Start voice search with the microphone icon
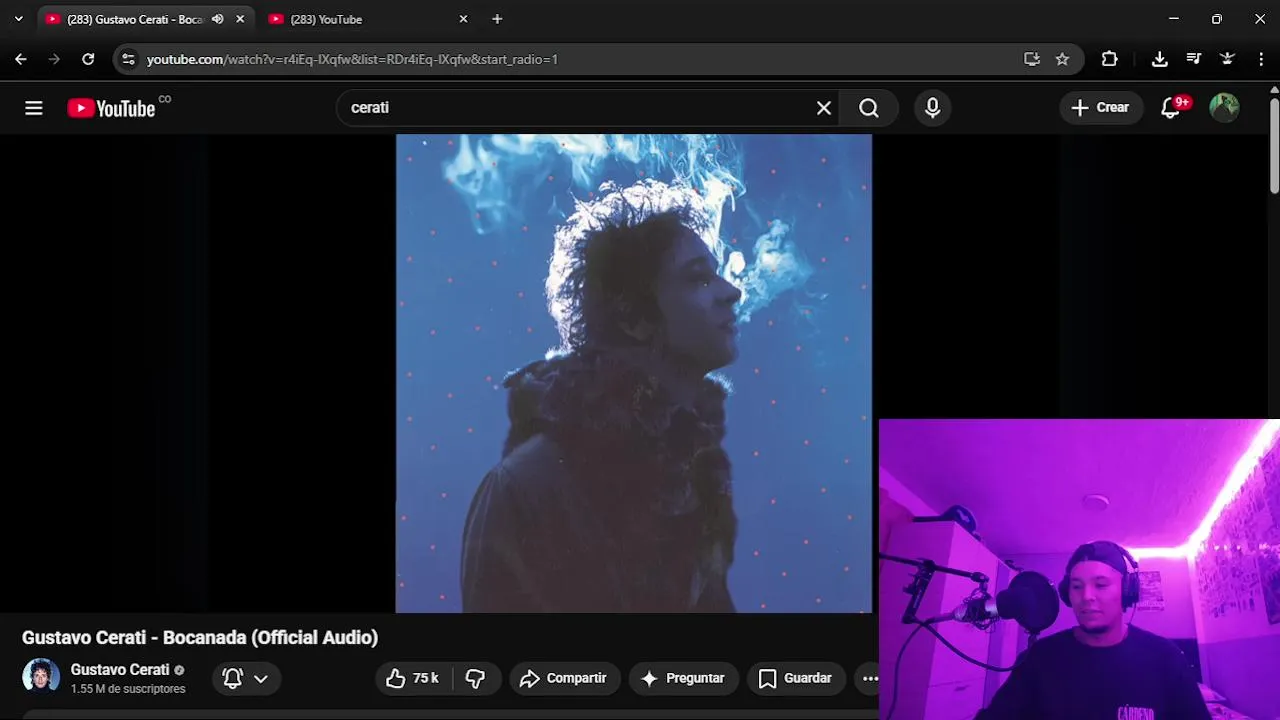 click(x=932, y=108)
